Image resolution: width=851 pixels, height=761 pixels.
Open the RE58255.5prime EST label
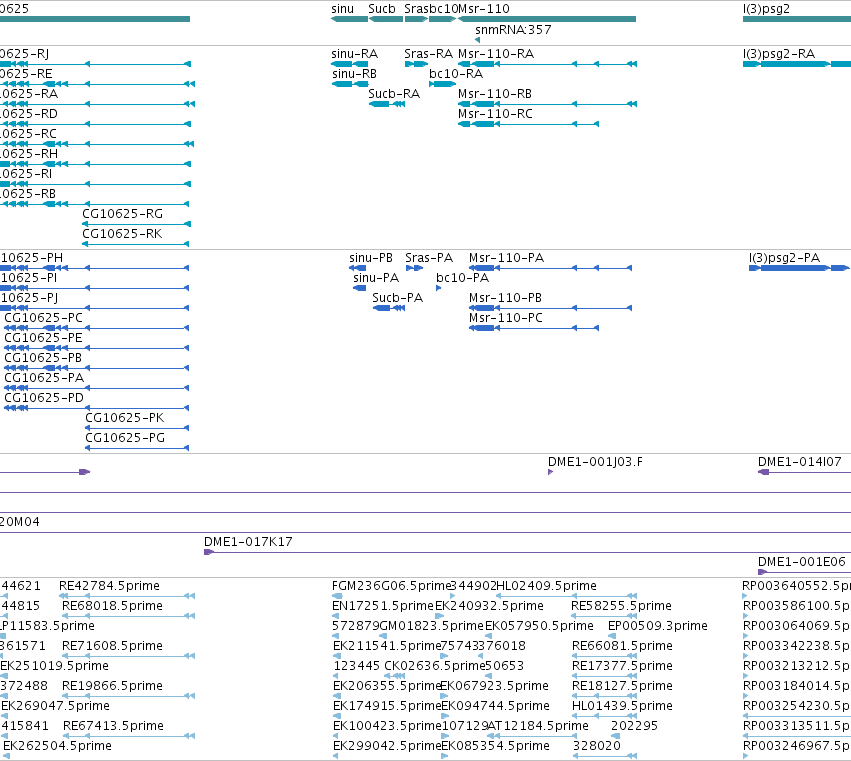(x=621, y=606)
